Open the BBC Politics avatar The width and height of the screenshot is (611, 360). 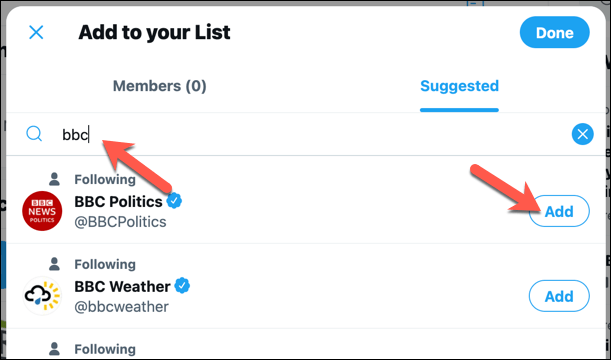pos(42,211)
